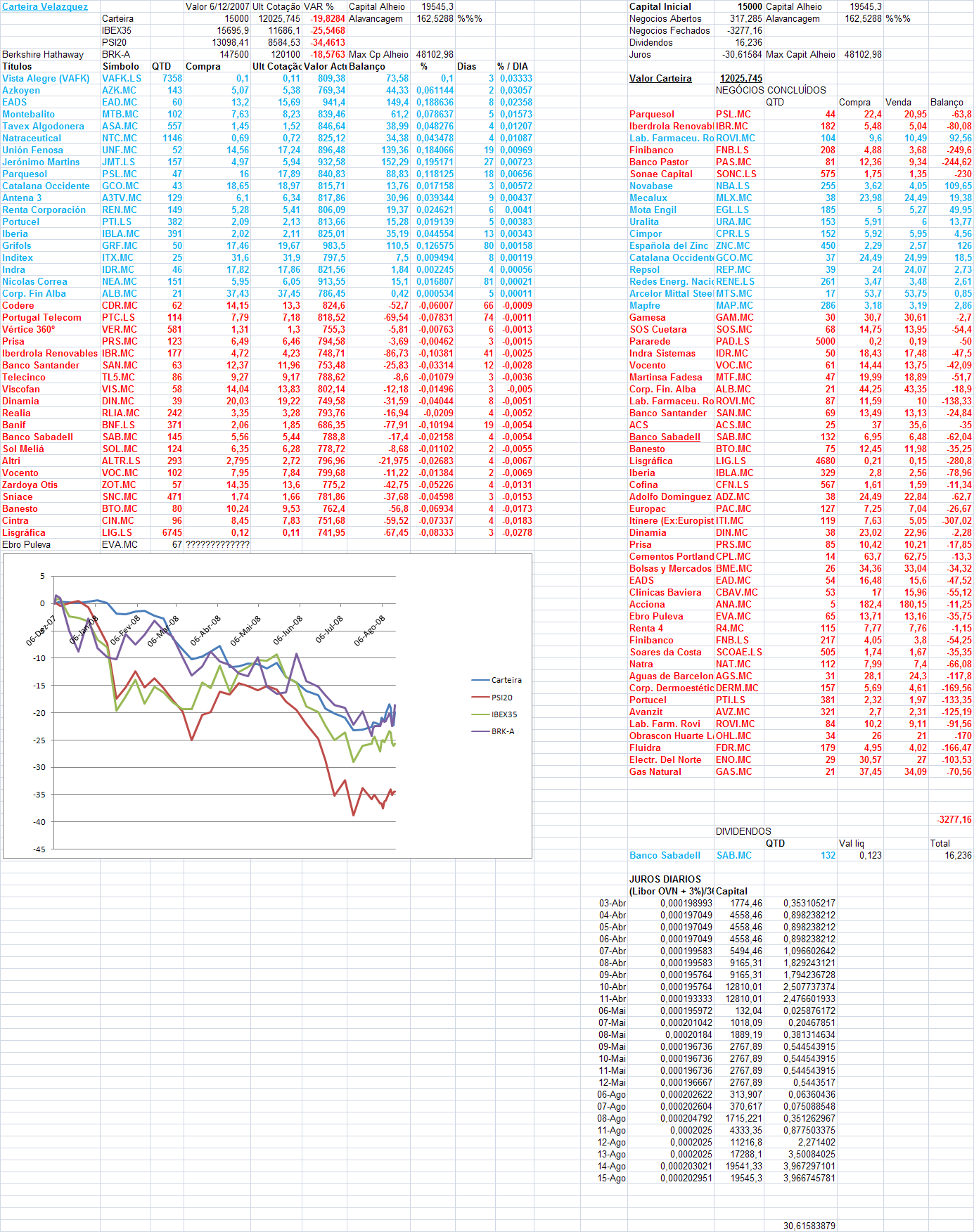Viewport: 974px width, 1232px height.
Task: Click the PSI20 legend entry in chart
Action: 492,698
